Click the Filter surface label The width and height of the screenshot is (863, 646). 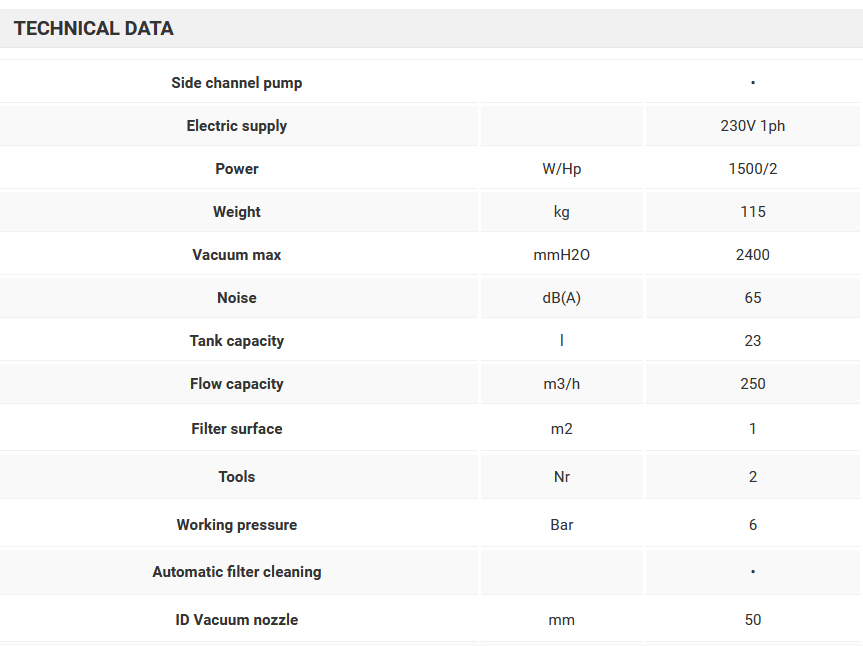point(237,429)
